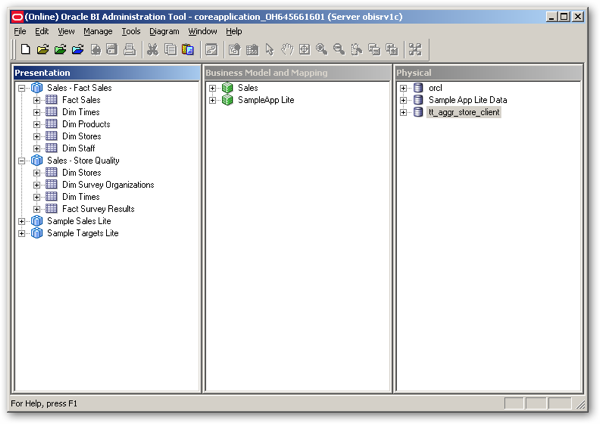The image size is (600, 424).
Task: Select Dim Stores under Sales - Store Quality
Action: (x=82, y=173)
